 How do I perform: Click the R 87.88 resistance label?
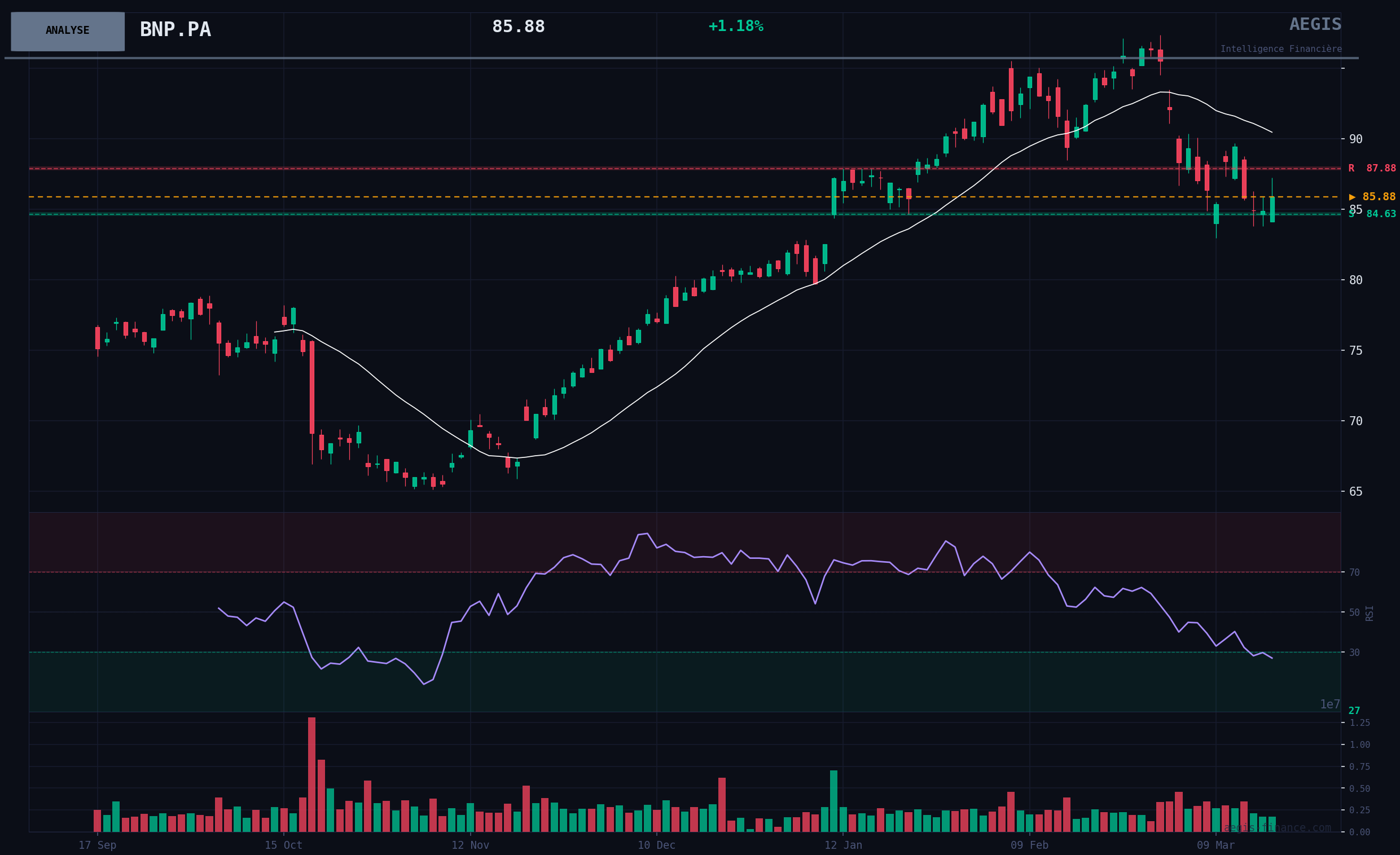[x=1372, y=169]
